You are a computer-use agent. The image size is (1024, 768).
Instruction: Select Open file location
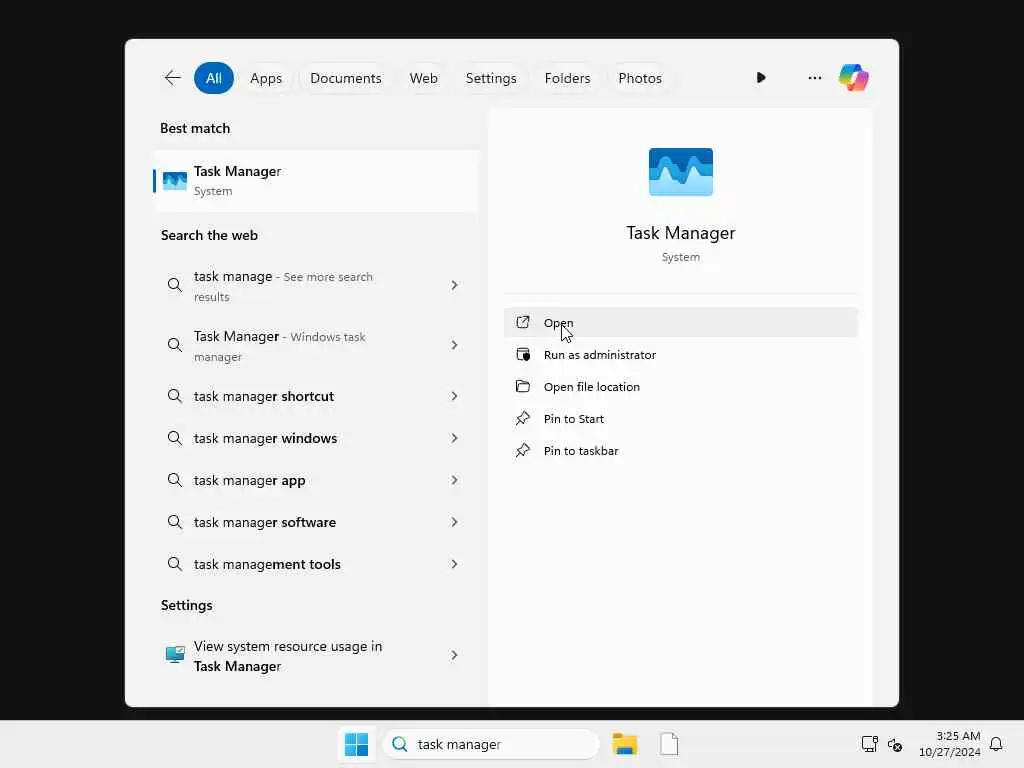pos(680,386)
